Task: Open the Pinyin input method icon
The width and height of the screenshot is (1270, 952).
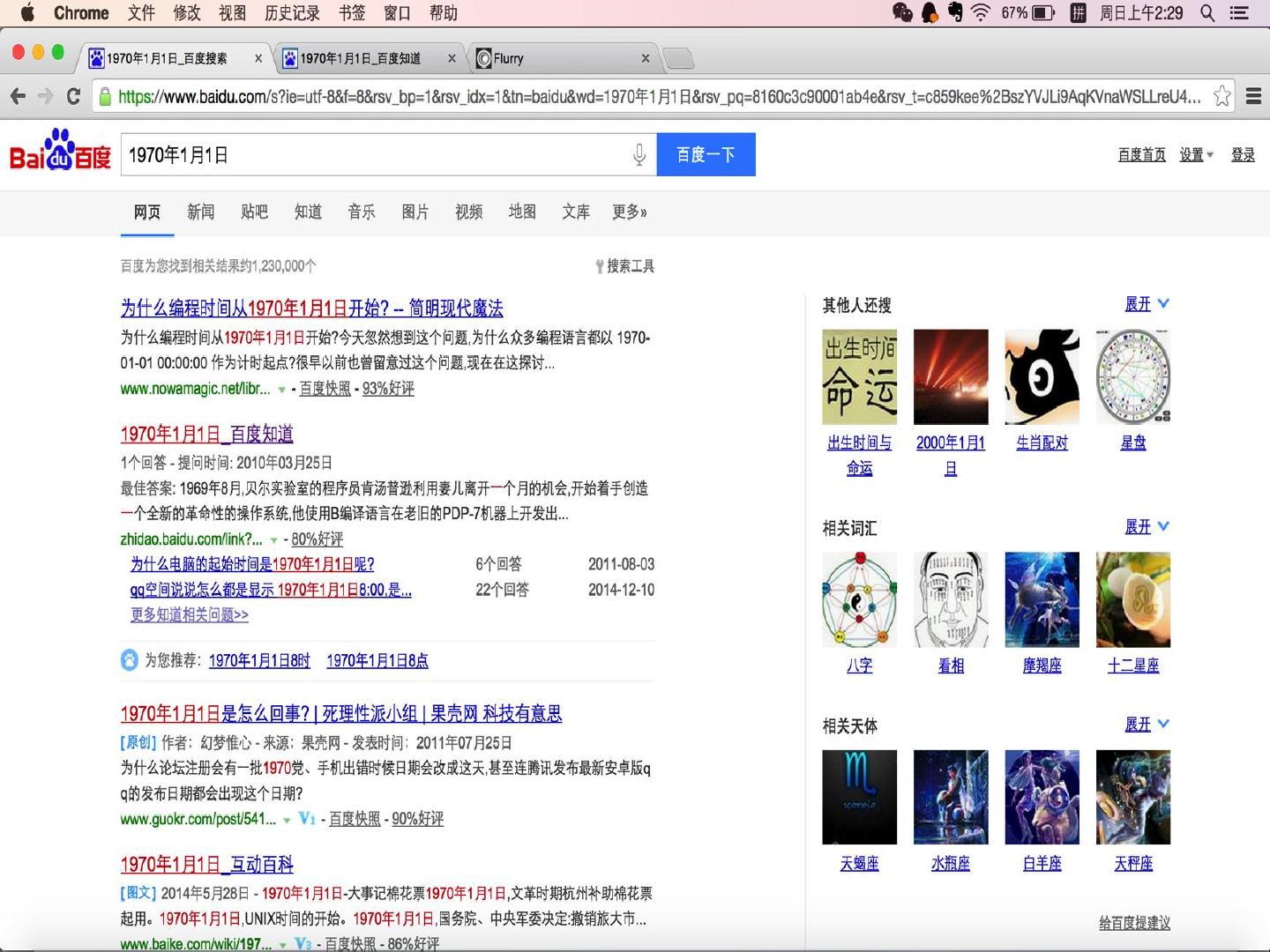Action: click(x=1078, y=12)
